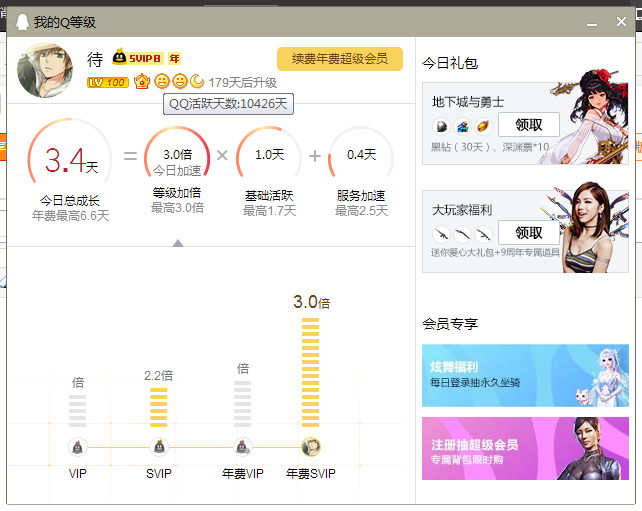Select the SVIP label on chart
This screenshot has width=642, height=511.
pyautogui.click(x=159, y=474)
